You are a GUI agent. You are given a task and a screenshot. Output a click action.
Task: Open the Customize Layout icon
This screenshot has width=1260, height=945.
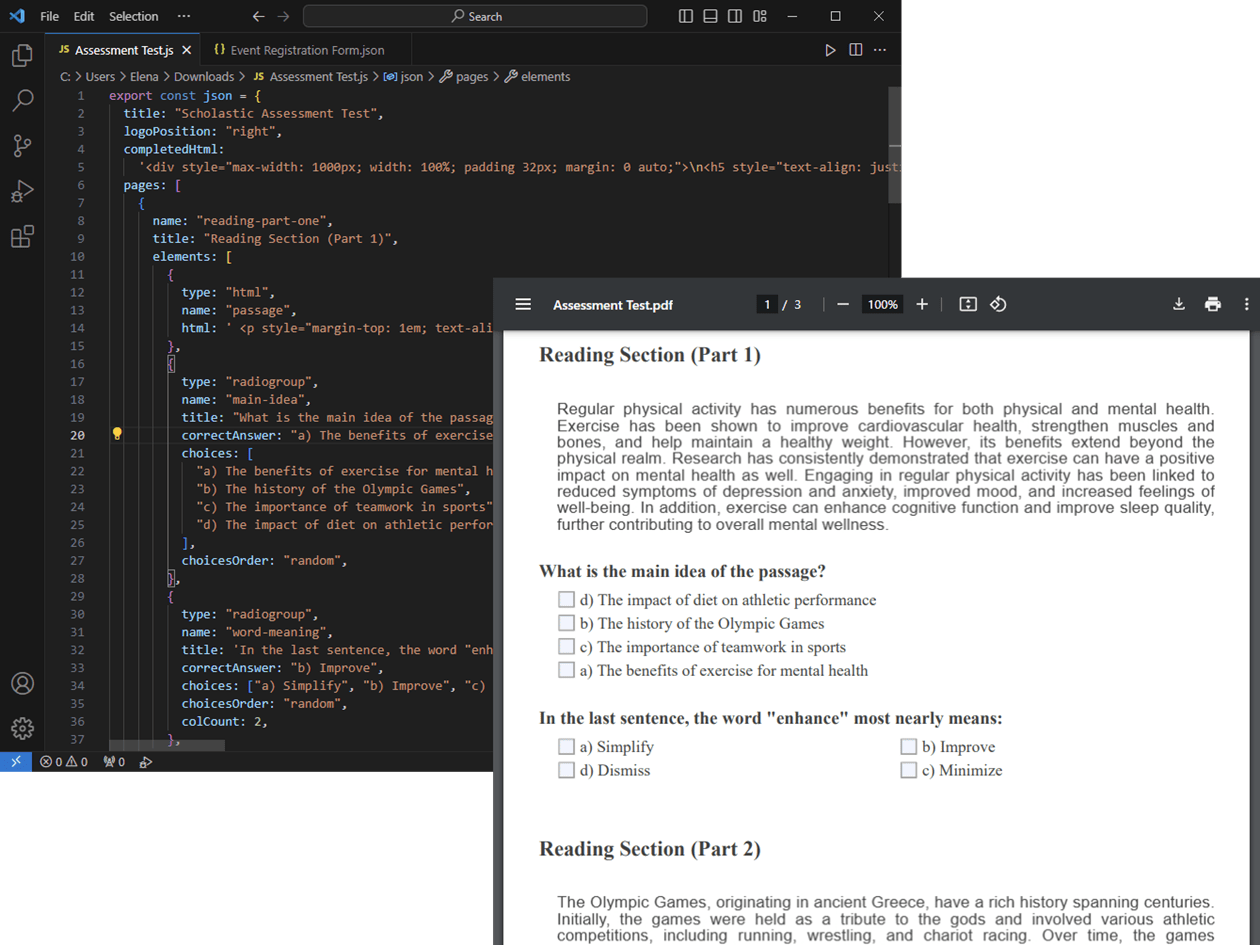tap(760, 17)
